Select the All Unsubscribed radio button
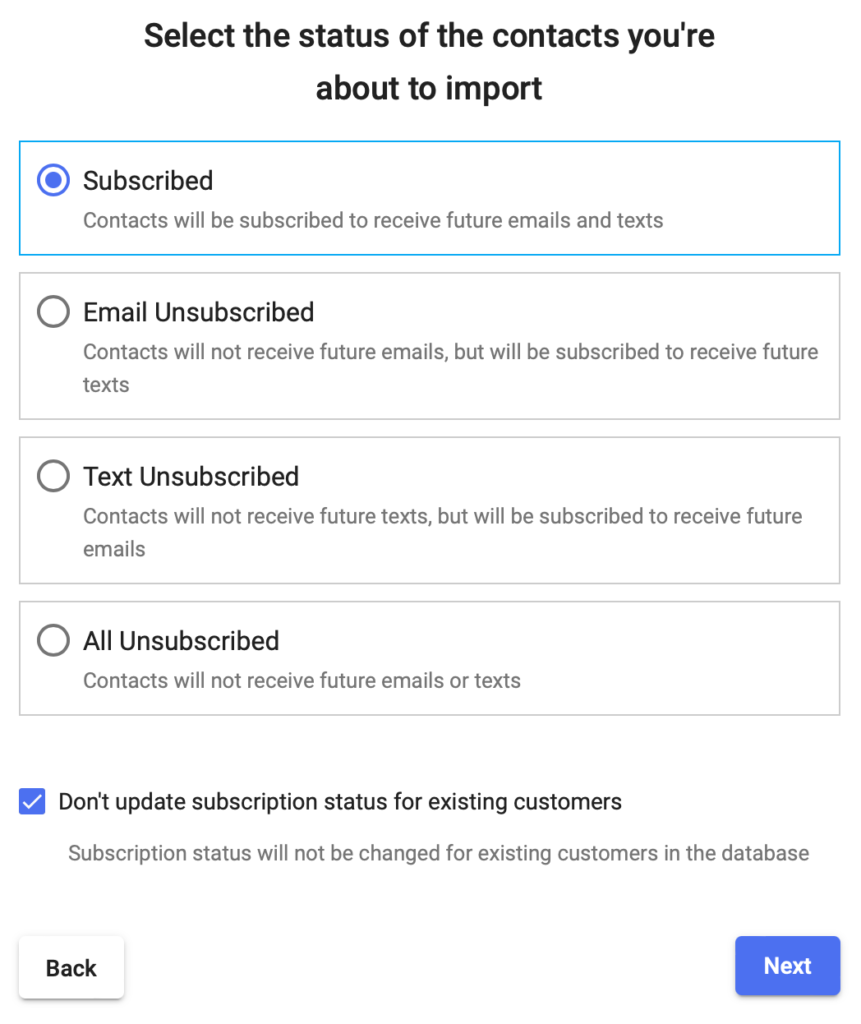861x1024 pixels. click(x=53, y=640)
